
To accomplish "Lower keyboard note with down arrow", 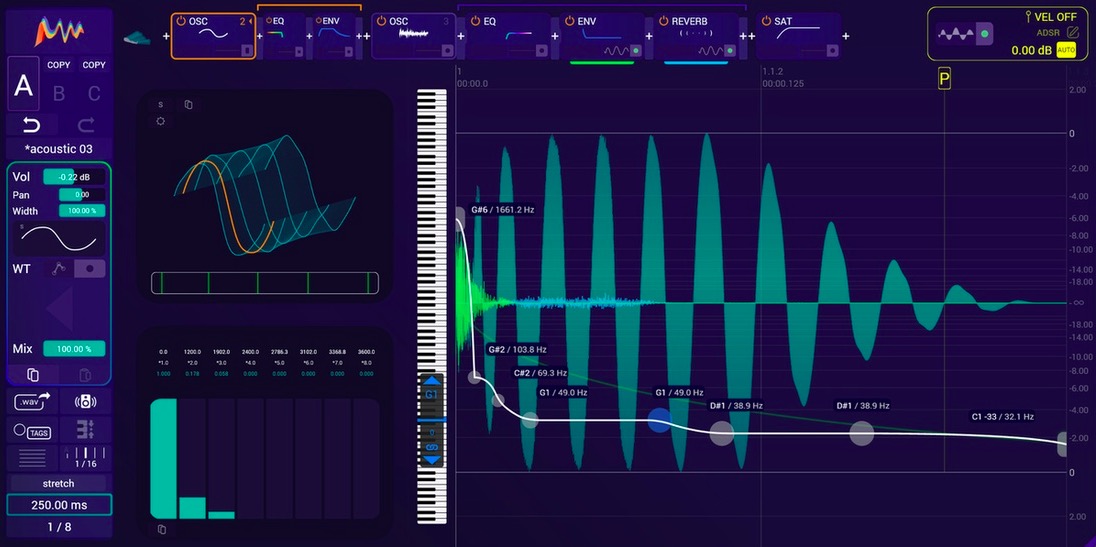I will coord(431,460).
